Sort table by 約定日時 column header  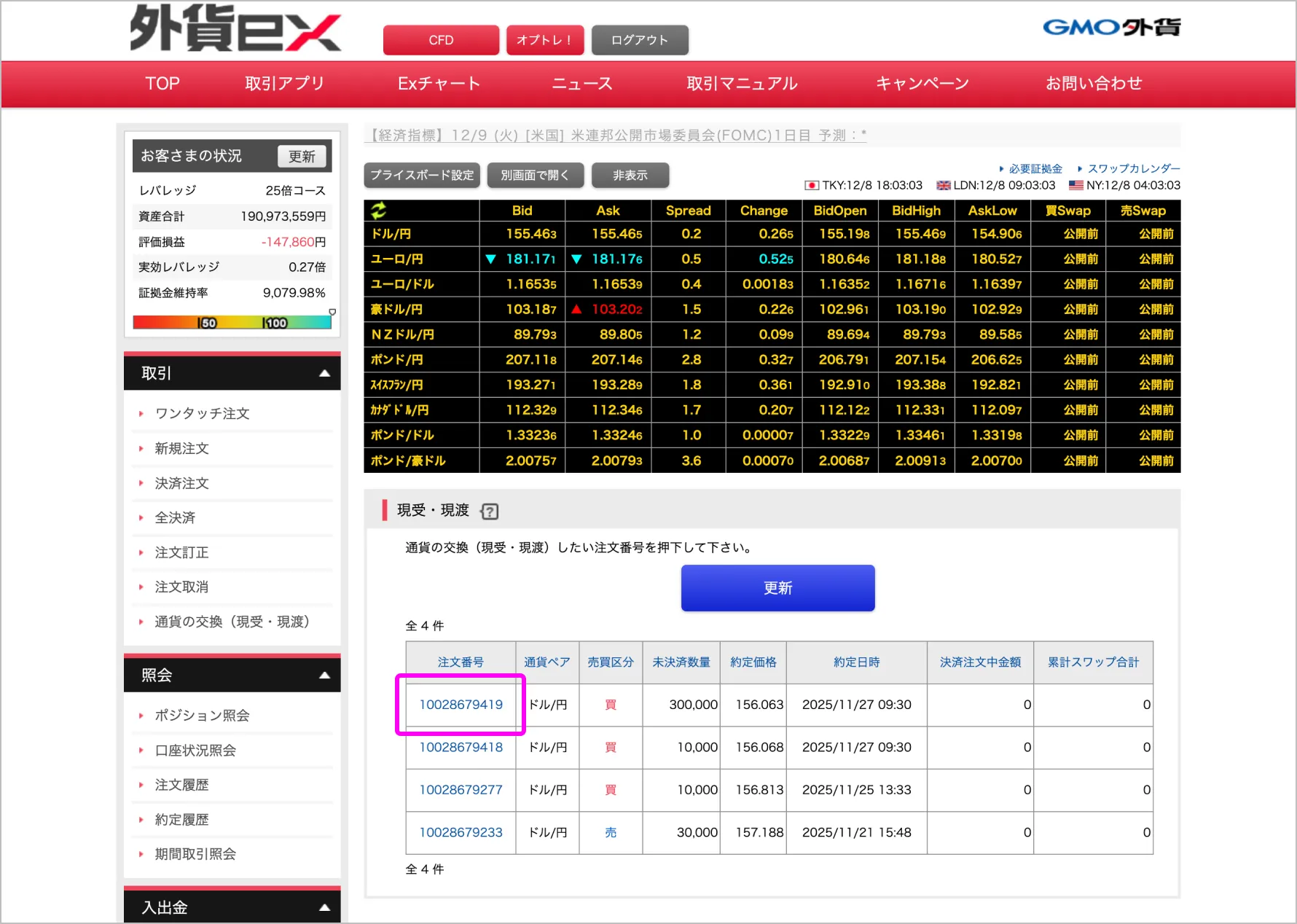(x=856, y=662)
